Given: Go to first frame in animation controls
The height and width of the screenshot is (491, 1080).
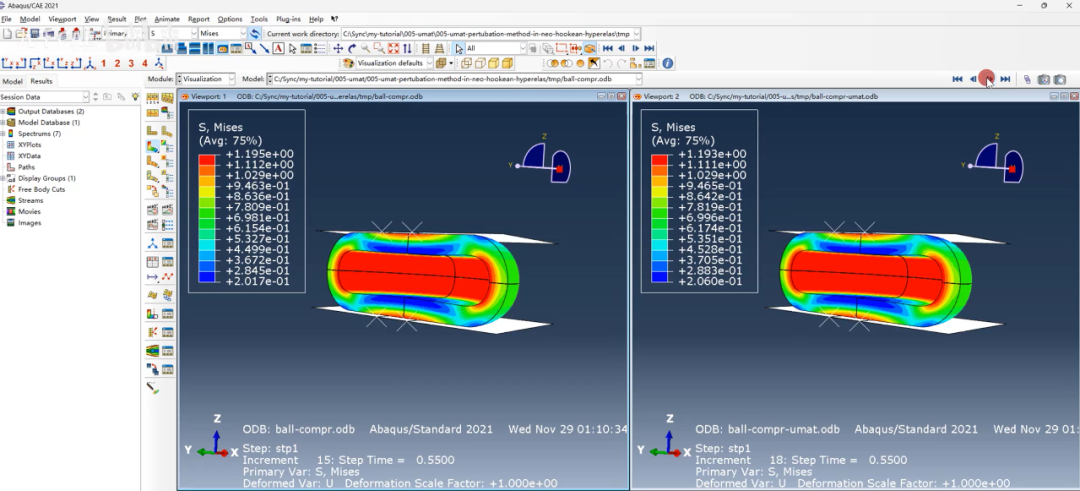Looking at the screenshot, I should pyautogui.click(x=957, y=79).
